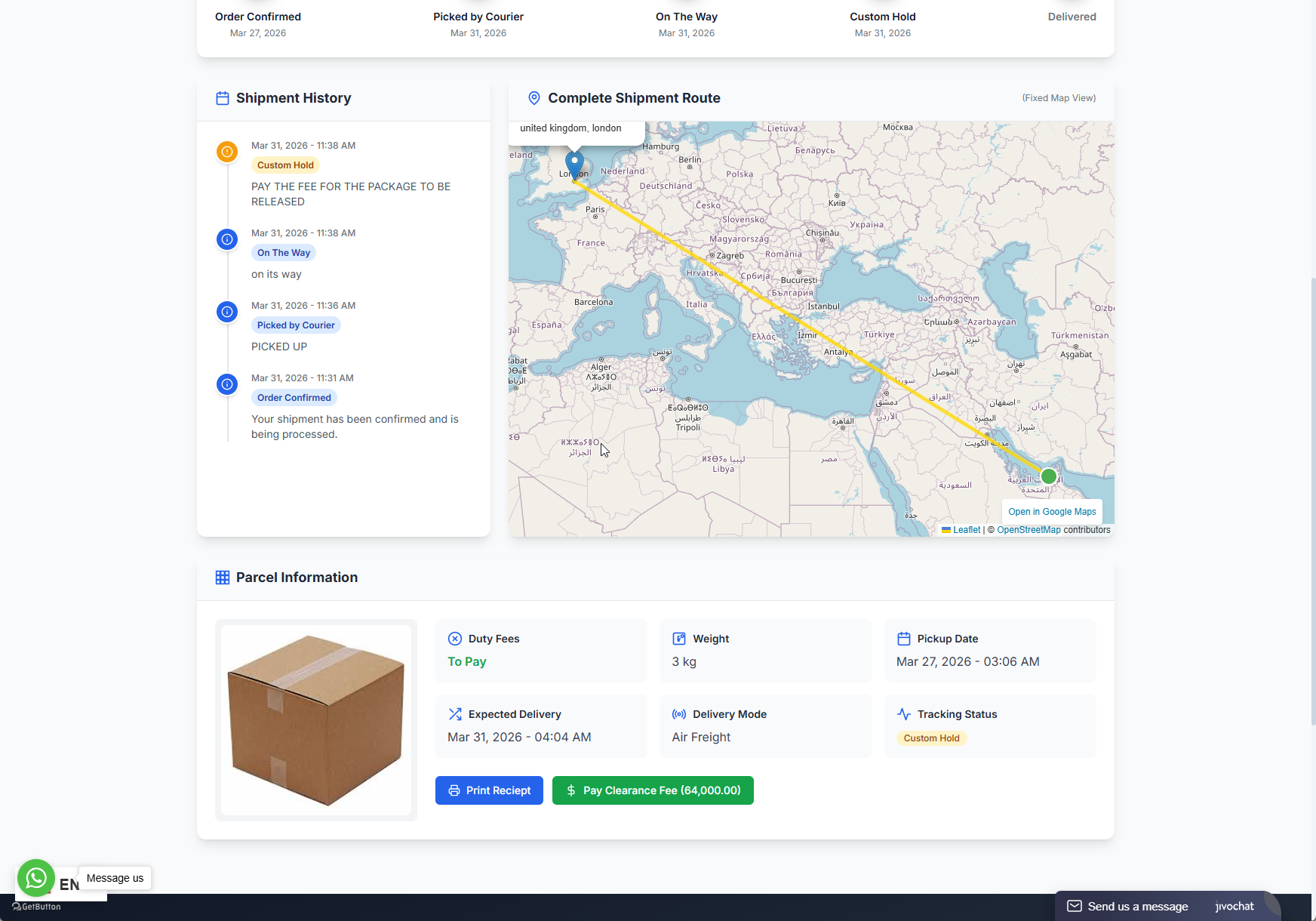Viewport: 1316px width, 921px height.
Task: Click Custom Hold badge under Tracking Status
Action: tap(931, 738)
